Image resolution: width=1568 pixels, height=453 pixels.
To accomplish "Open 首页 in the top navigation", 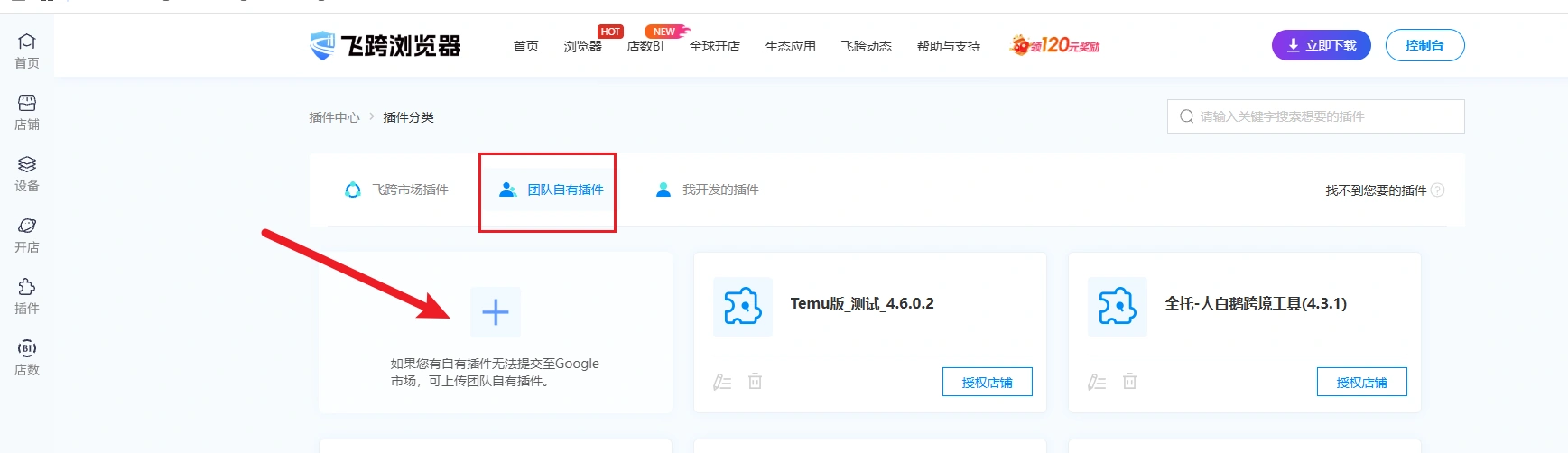I will point(526,46).
